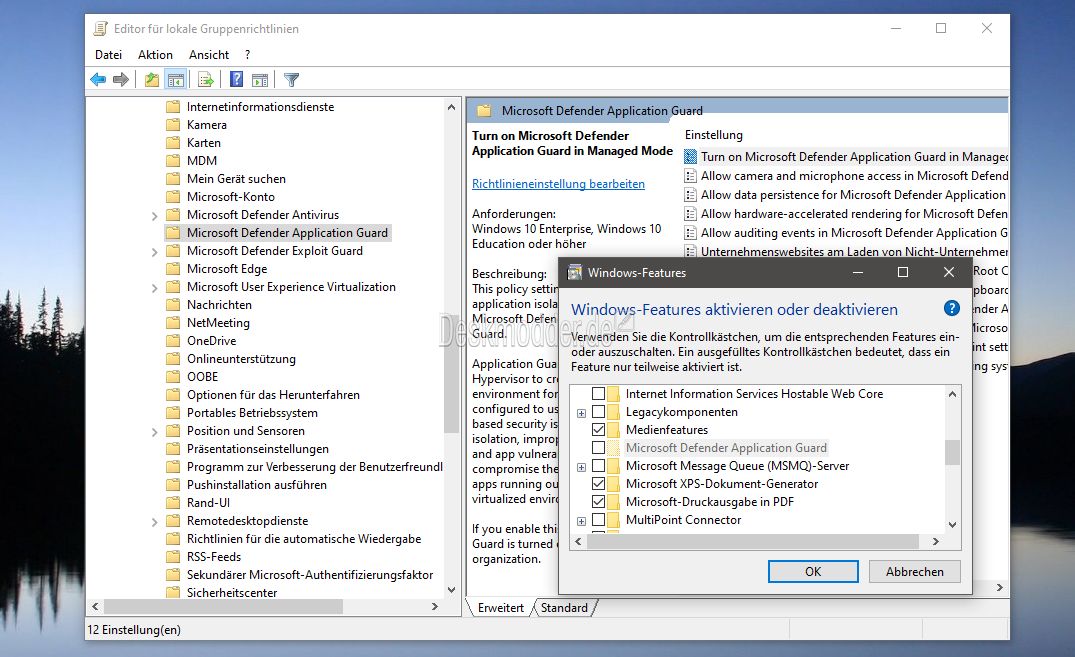Toggle the console tree show/hide icon
The height and width of the screenshot is (657, 1075).
[x=176, y=80]
